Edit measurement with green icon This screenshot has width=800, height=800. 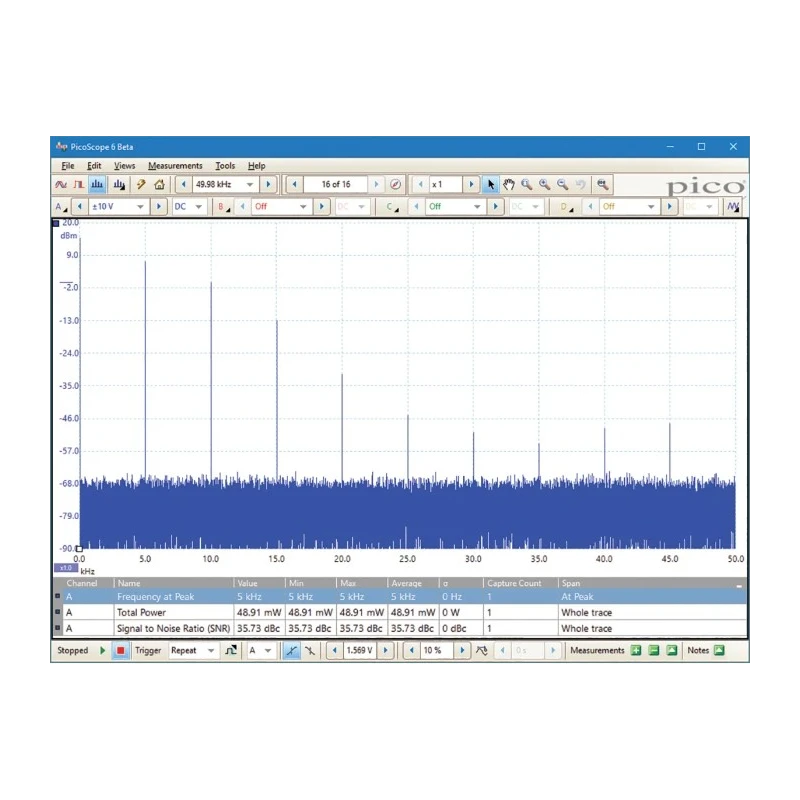point(672,651)
